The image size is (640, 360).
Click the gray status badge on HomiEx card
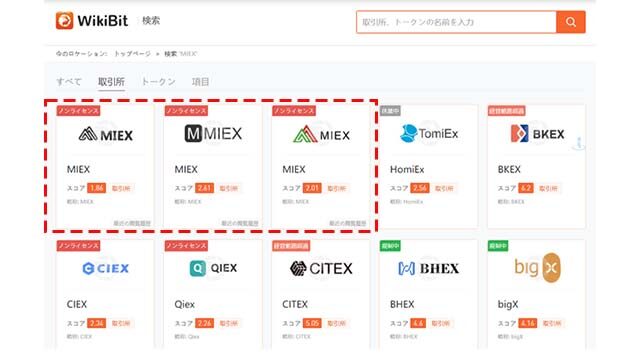tap(390, 111)
